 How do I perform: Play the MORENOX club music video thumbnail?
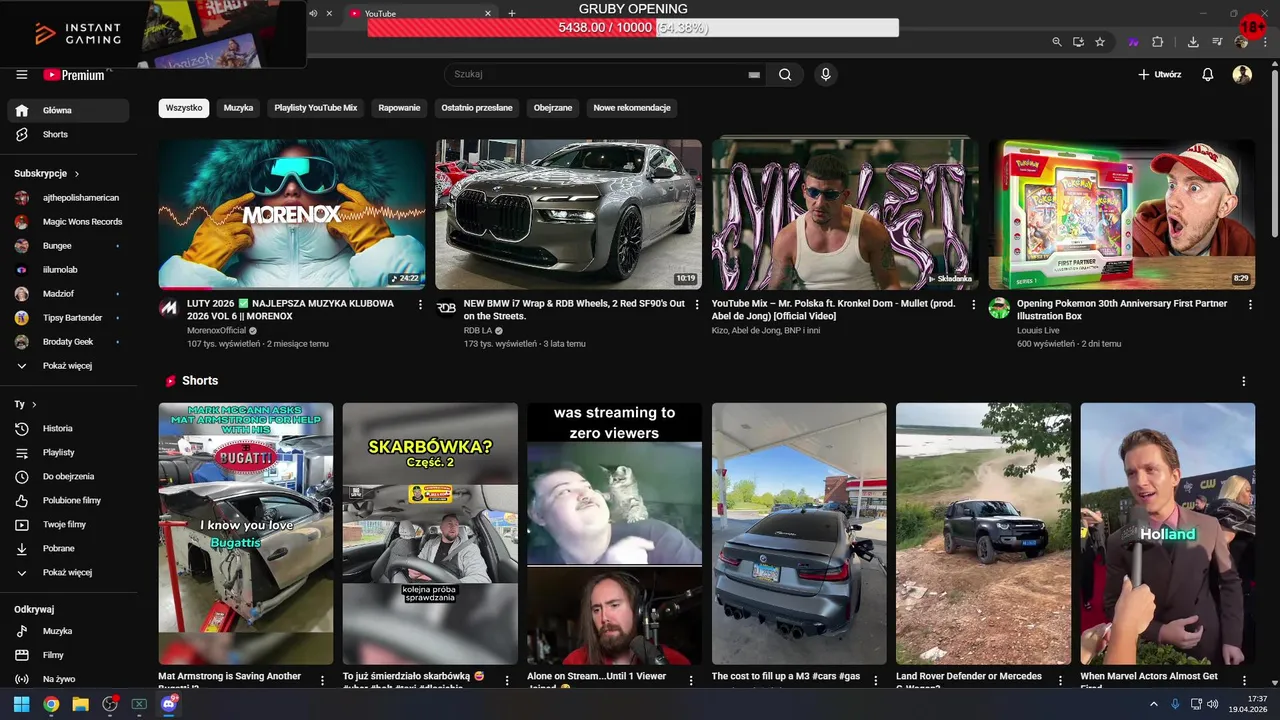pyautogui.click(x=292, y=214)
